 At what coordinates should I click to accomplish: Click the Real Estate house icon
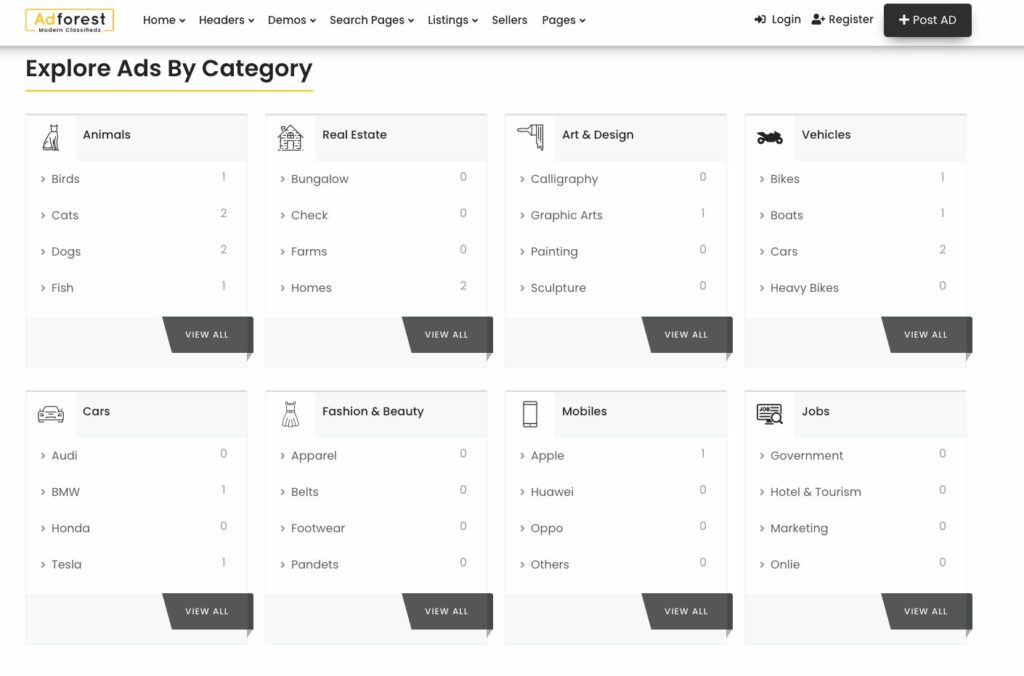click(290, 137)
